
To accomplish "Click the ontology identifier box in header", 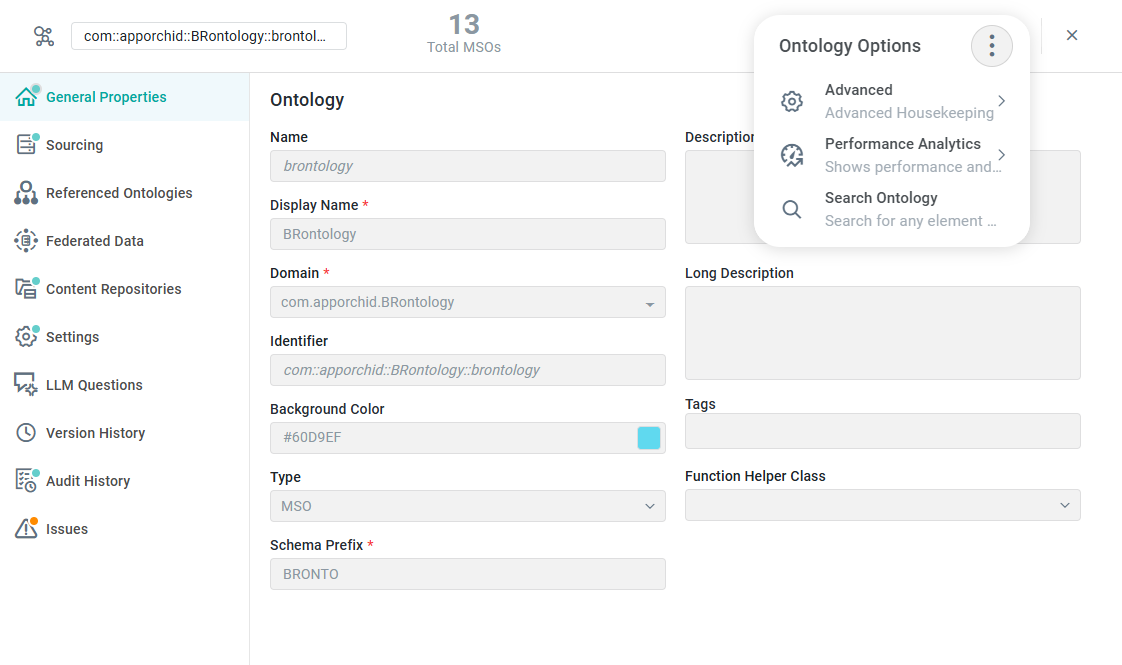I will point(209,36).
